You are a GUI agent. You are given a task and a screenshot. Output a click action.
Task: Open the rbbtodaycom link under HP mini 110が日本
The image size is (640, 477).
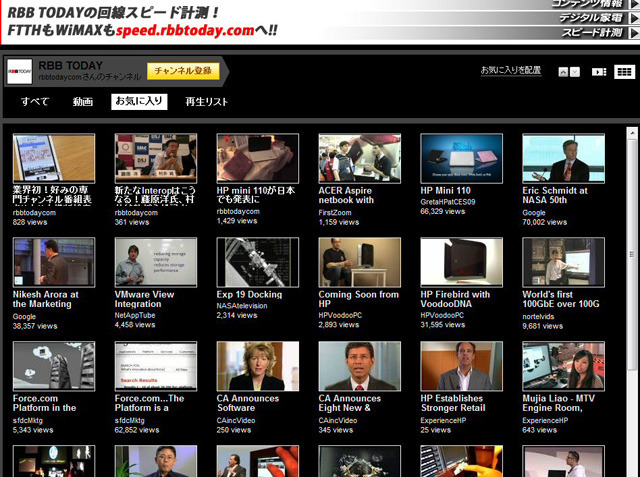[x=238, y=211]
